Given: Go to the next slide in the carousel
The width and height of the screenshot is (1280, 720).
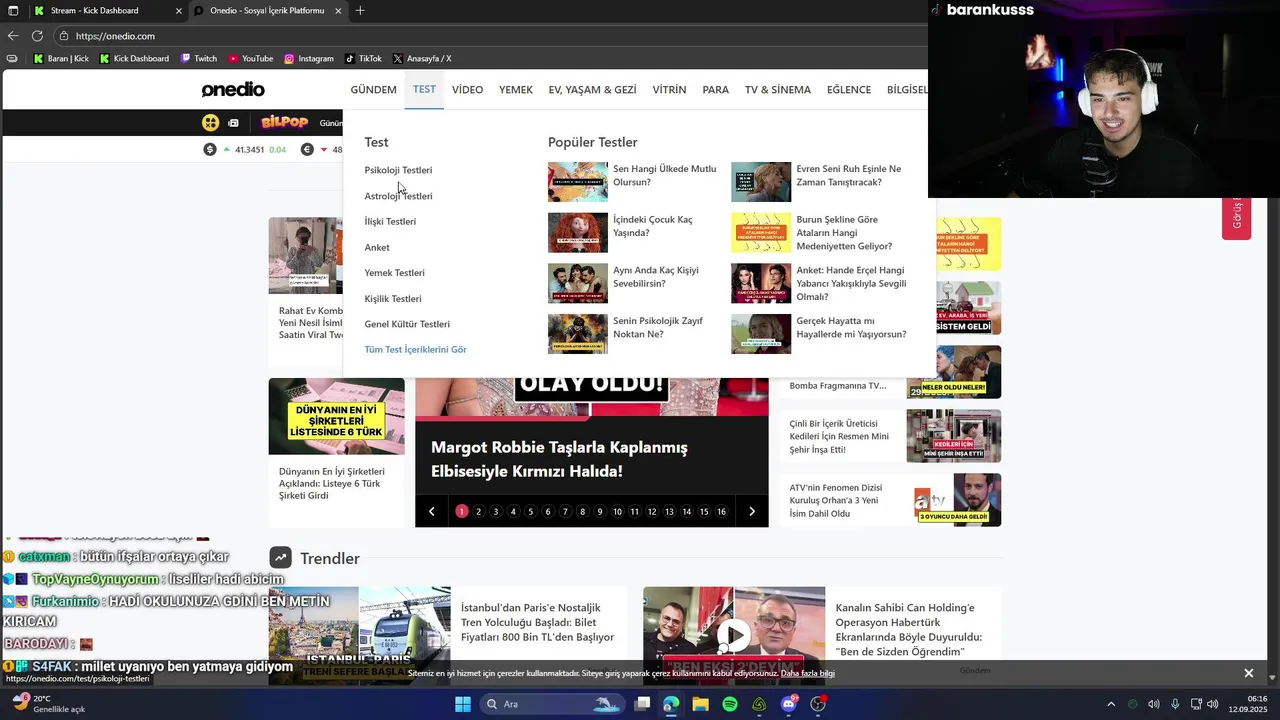Looking at the screenshot, I should tap(752, 511).
